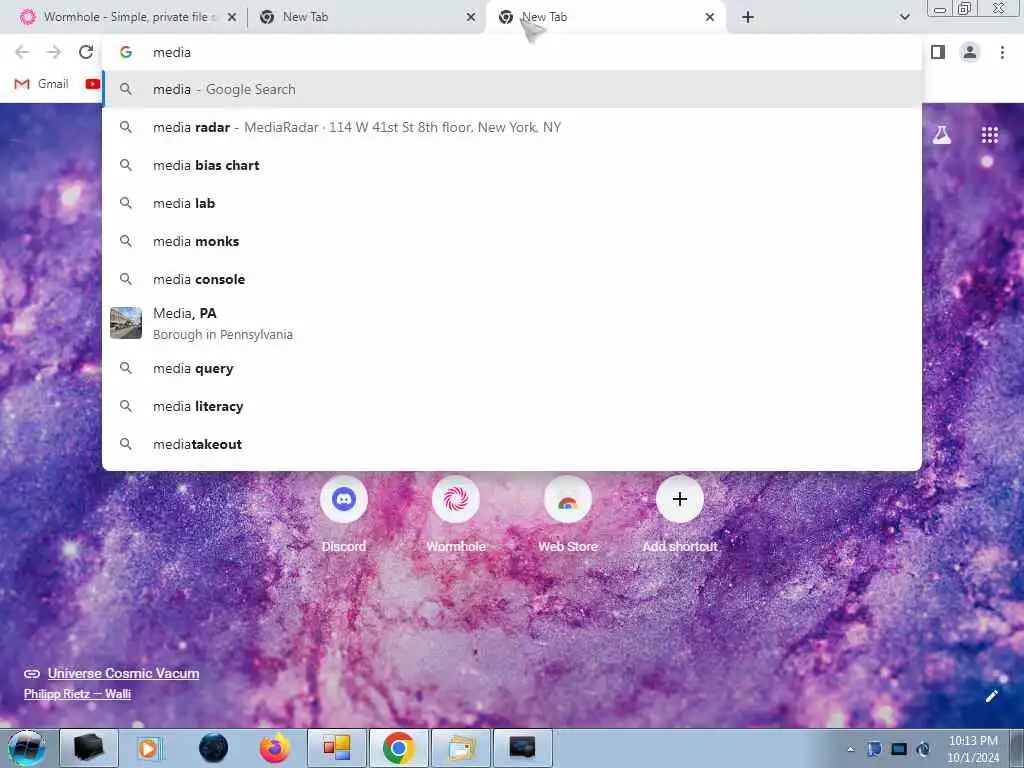1024x768 pixels.
Task: Open the YouTube bookmark icon
Action: pos(93,84)
